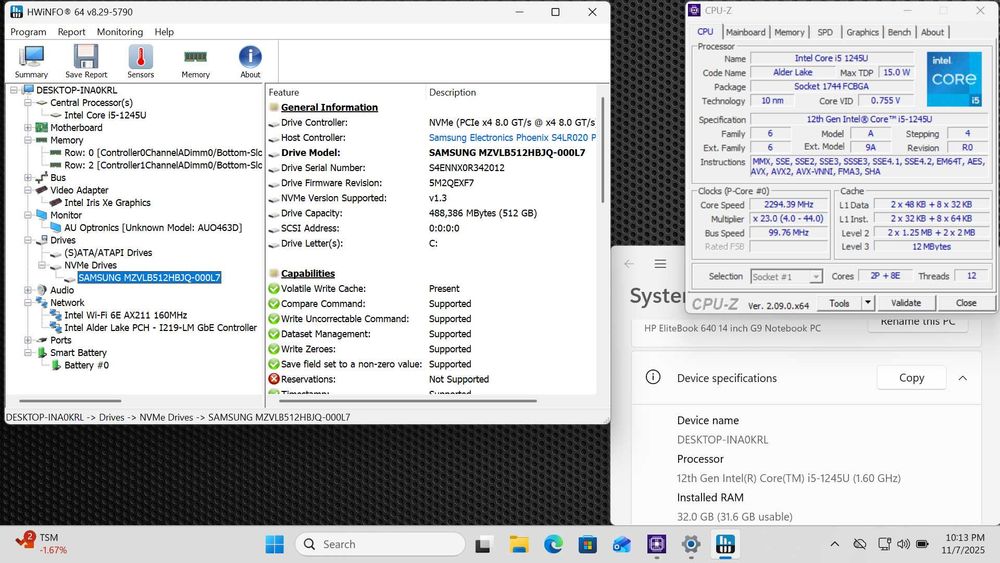
Task: Open the CPU-Z Socket #1 selection dropdown
Action: (x=815, y=277)
